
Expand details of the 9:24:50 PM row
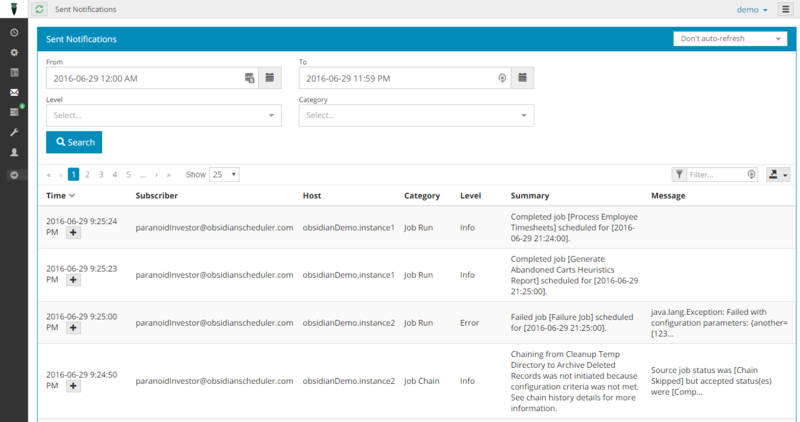point(73,386)
